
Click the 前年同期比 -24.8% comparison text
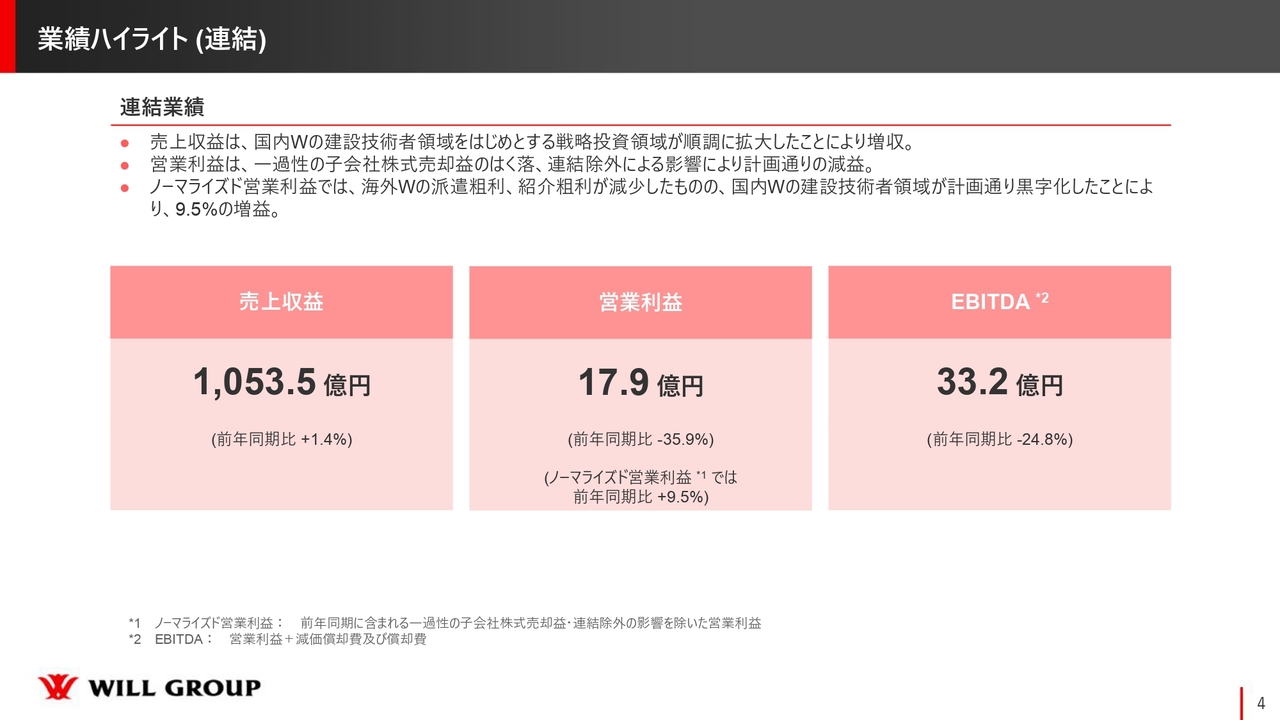tap(999, 437)
